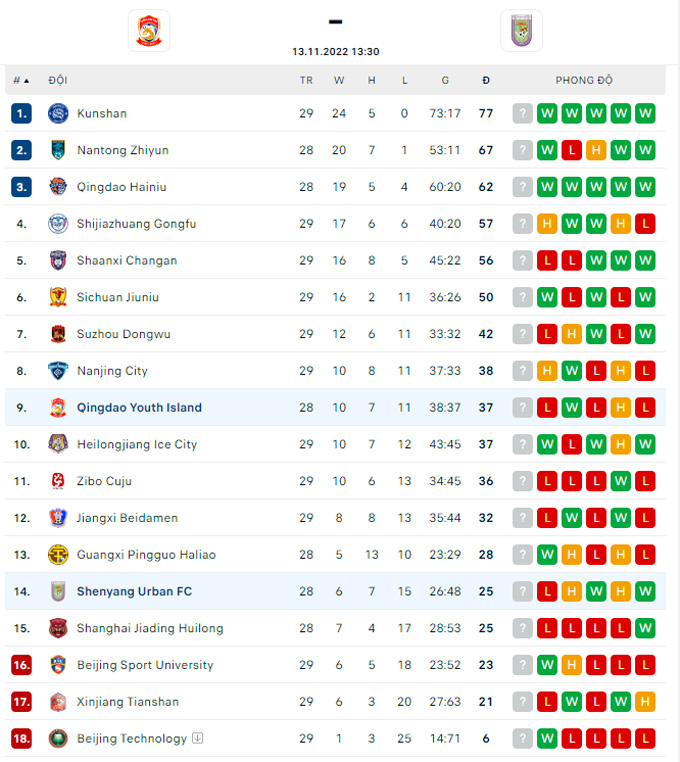Click the question mark badge in Kunshan's row
This screenshot has height=762, width=680.
(522, 113)
